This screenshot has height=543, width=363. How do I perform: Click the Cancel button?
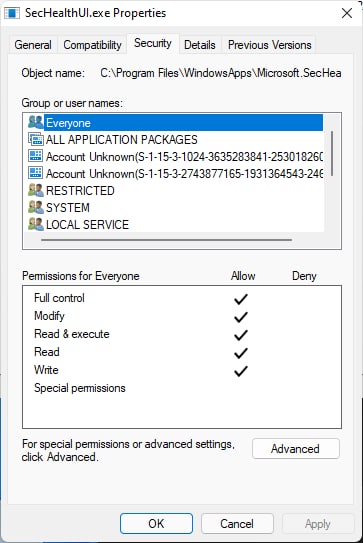[237, 523]
